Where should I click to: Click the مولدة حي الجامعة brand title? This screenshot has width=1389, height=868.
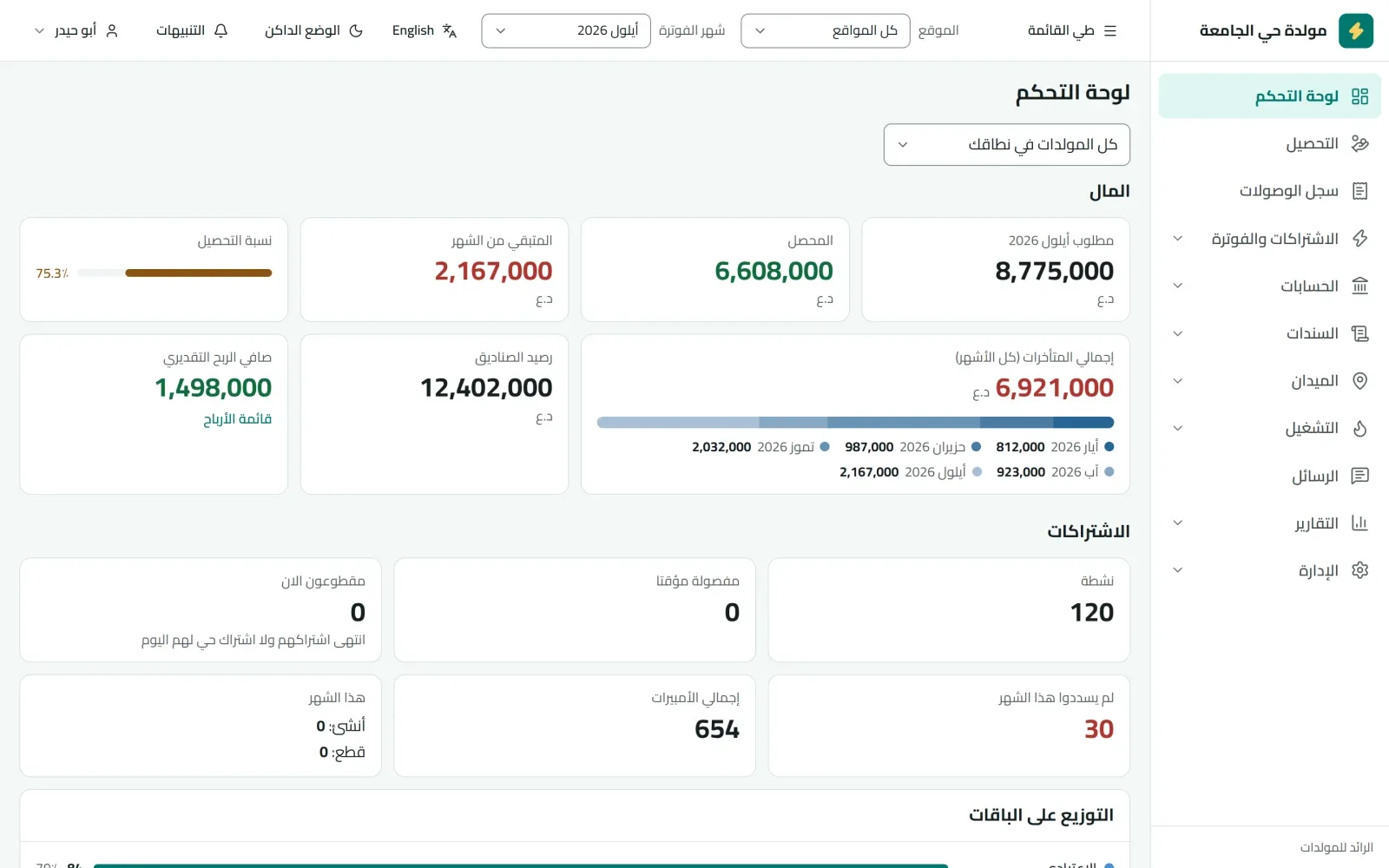tap(1263, 31)
